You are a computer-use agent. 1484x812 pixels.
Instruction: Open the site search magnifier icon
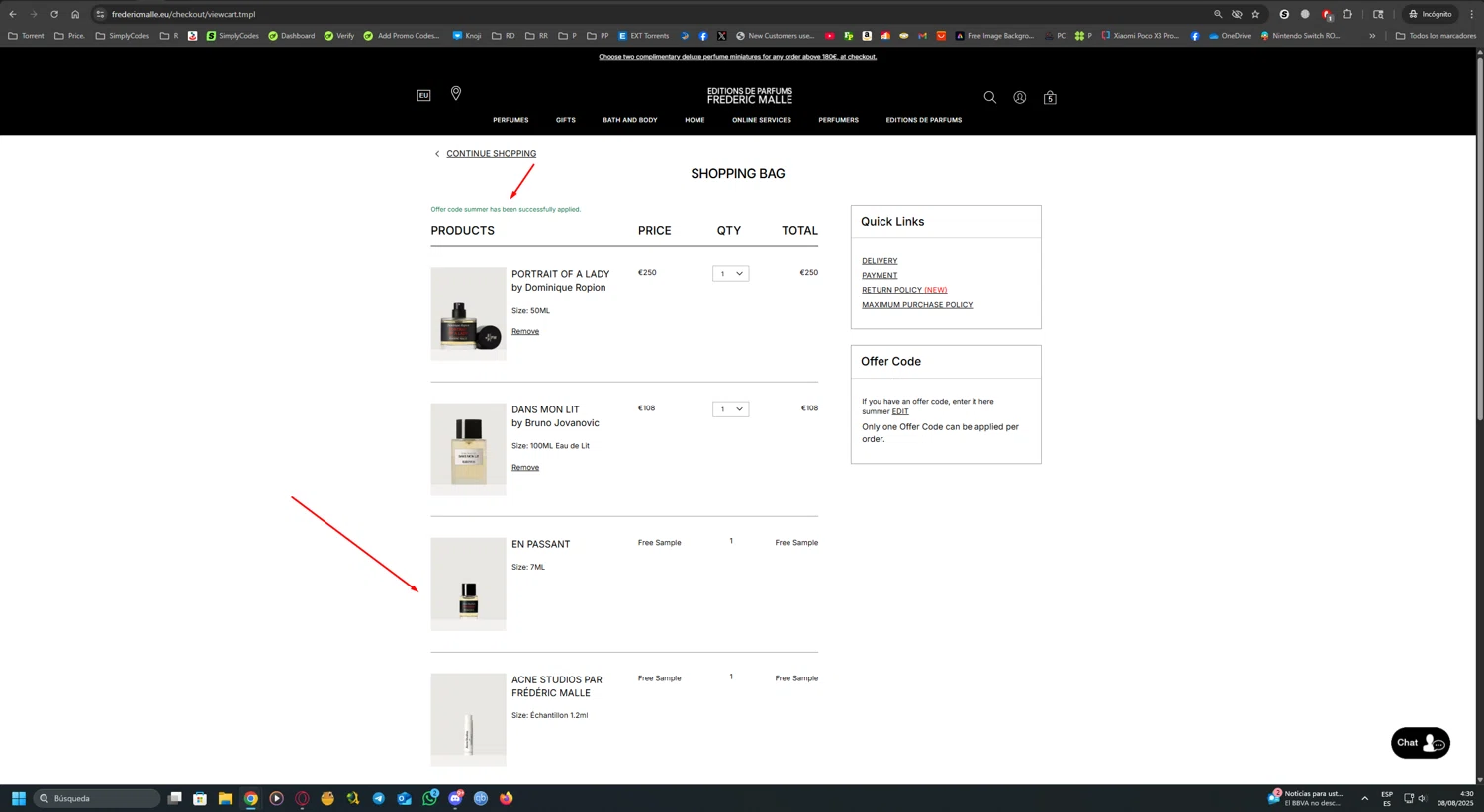click(989, 97)
